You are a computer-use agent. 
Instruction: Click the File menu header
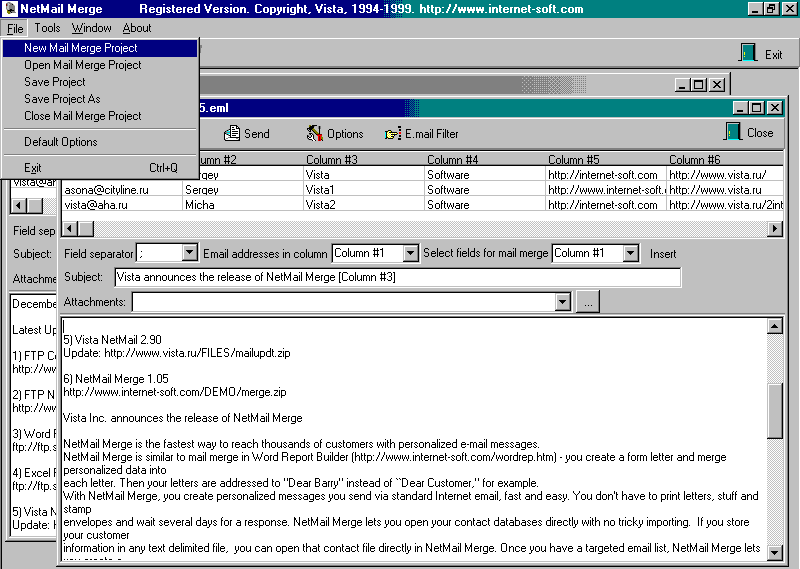[15, 29]
